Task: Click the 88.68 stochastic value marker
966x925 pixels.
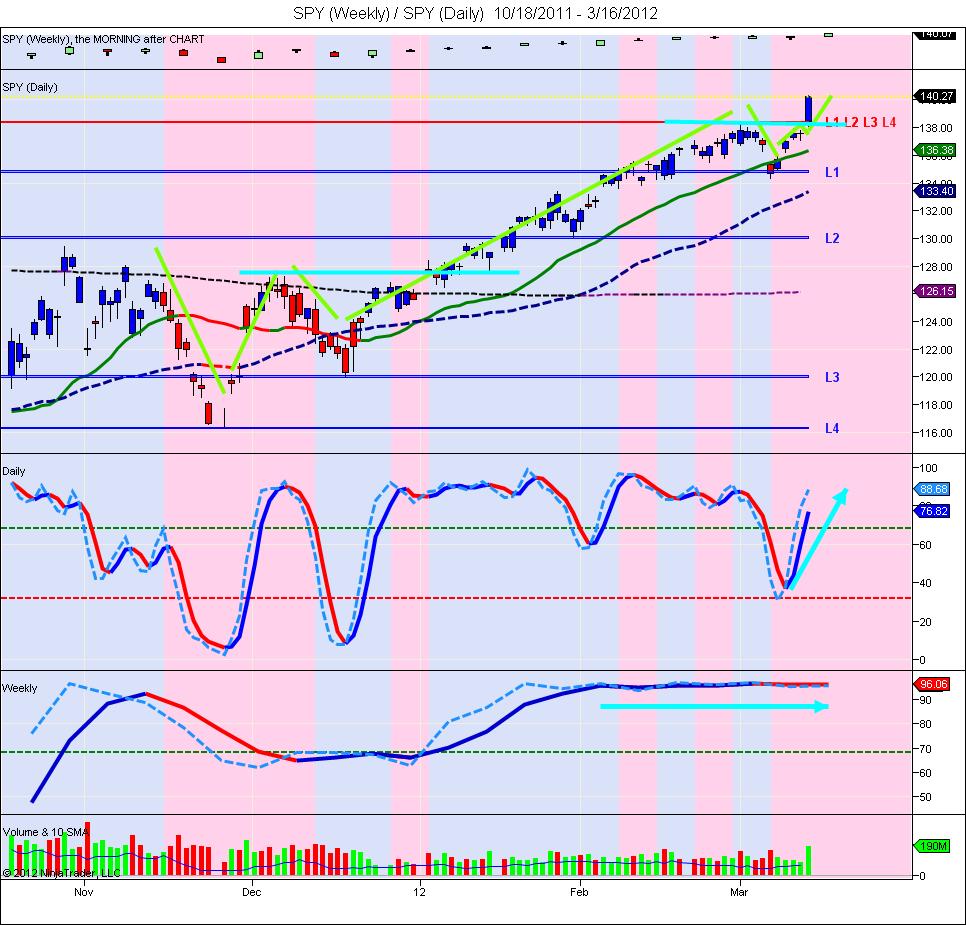Action: coord(934,489)
